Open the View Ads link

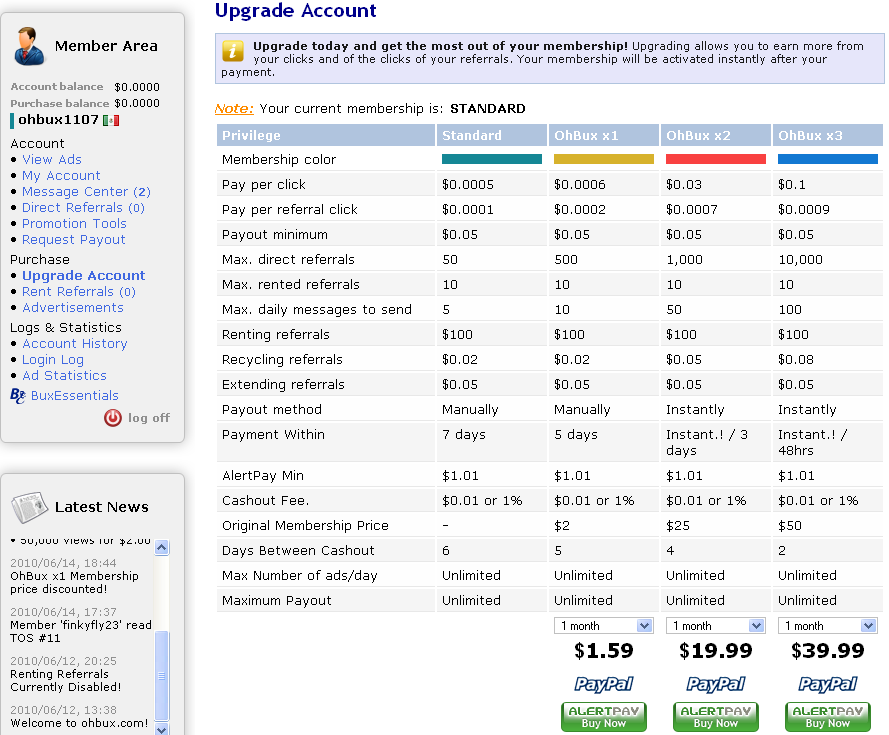[52, 159]
